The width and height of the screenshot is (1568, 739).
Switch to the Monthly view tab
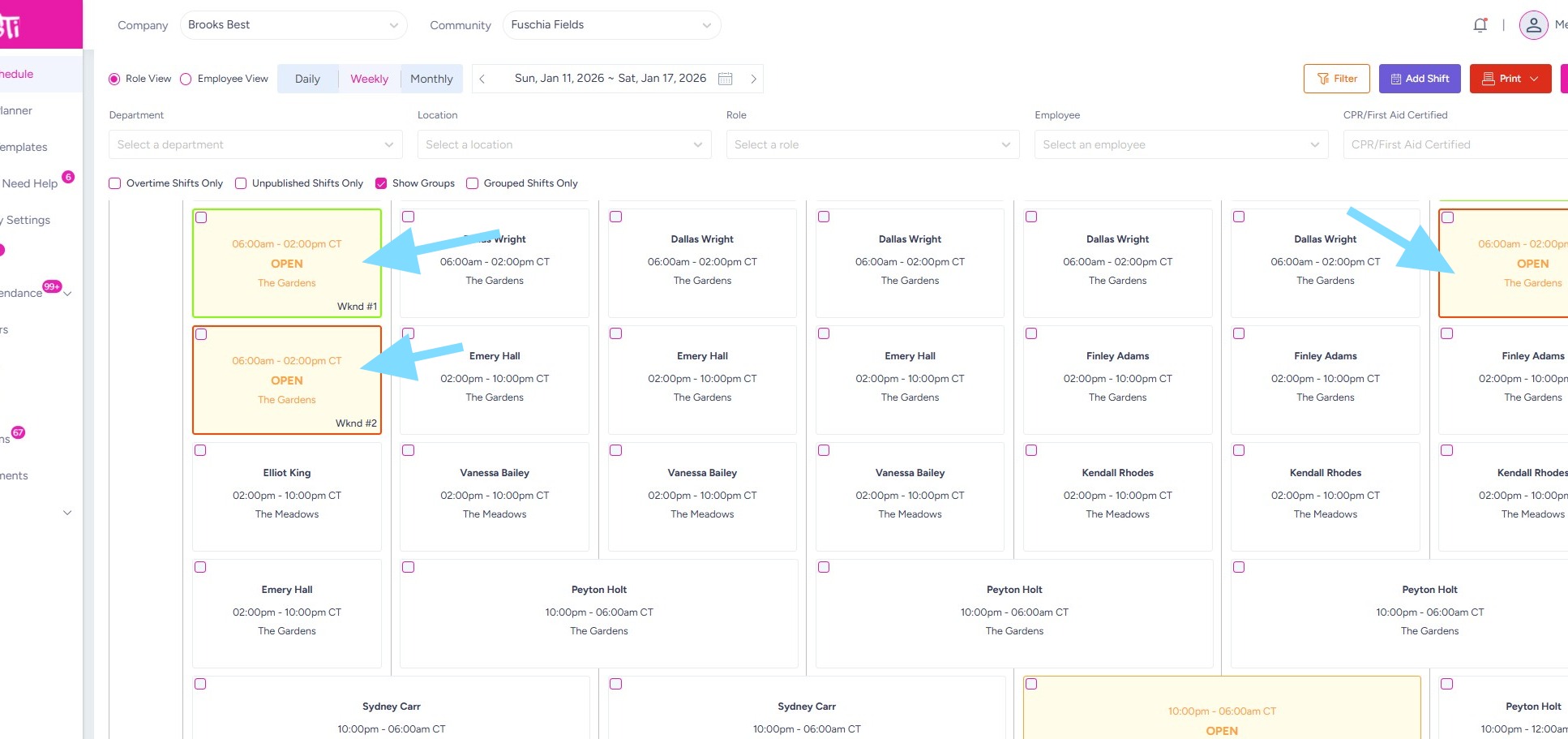pos(431,79)
